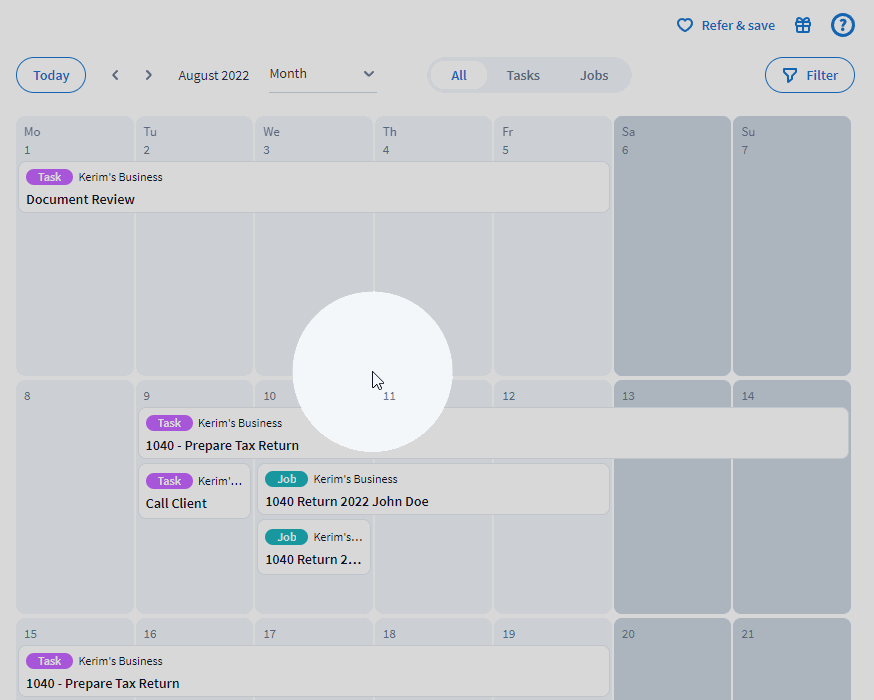Open the Filter options

point(809,75)
